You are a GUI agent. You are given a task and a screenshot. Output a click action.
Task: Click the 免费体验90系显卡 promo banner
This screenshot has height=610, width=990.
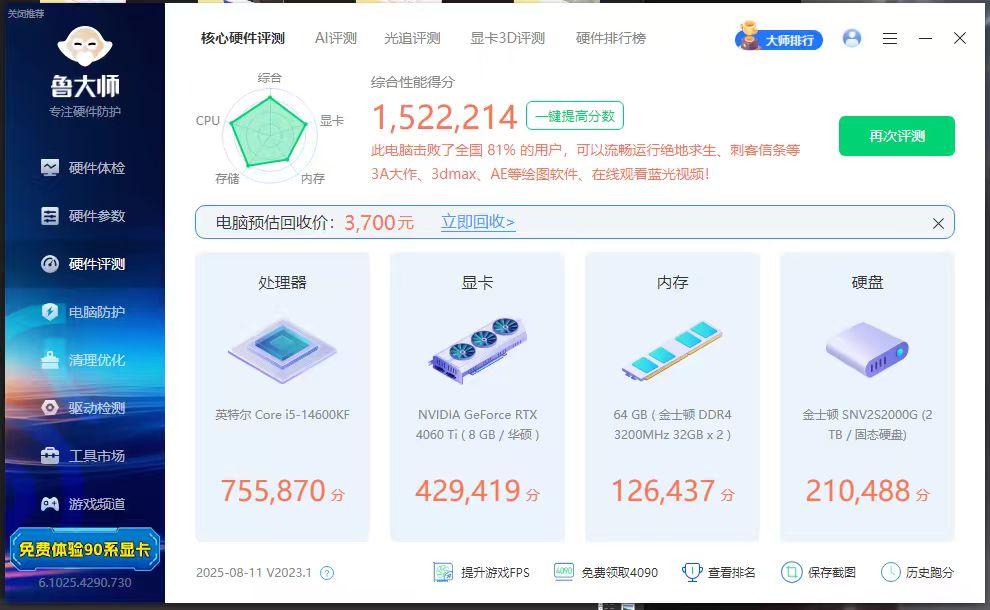(84, 549)
